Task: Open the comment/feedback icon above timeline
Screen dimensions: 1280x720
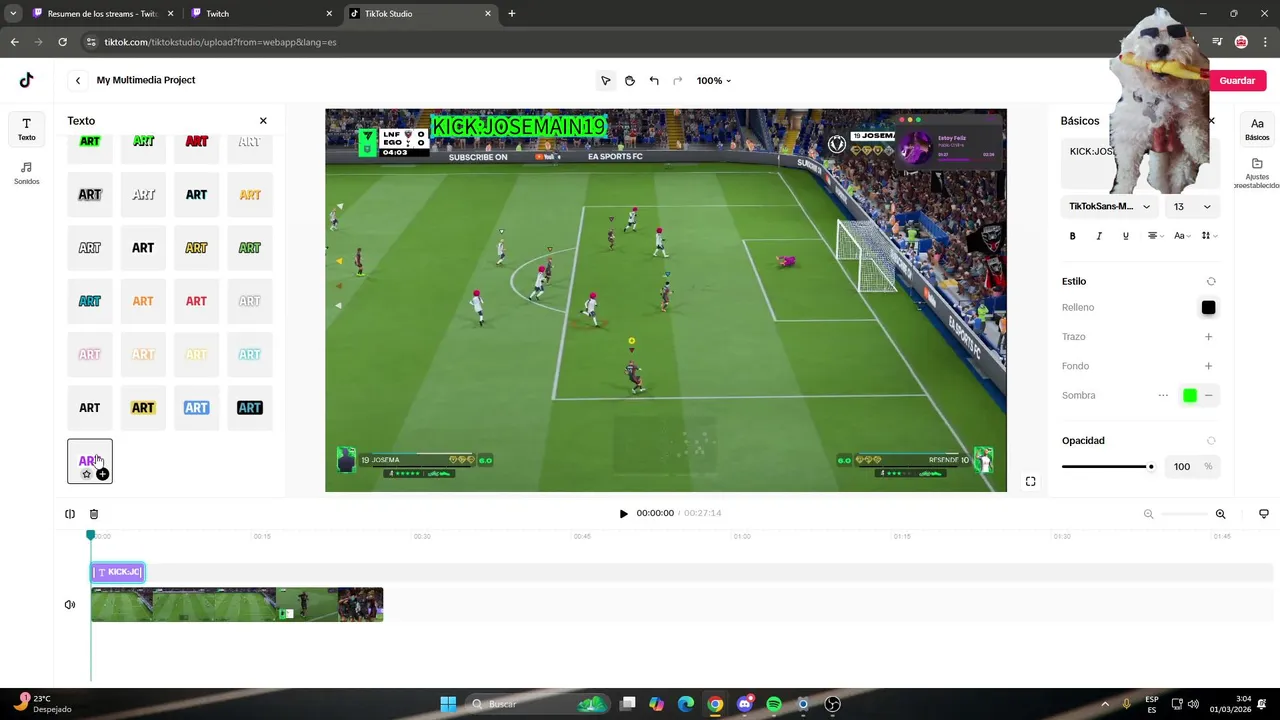Action: coord(1264,514)
